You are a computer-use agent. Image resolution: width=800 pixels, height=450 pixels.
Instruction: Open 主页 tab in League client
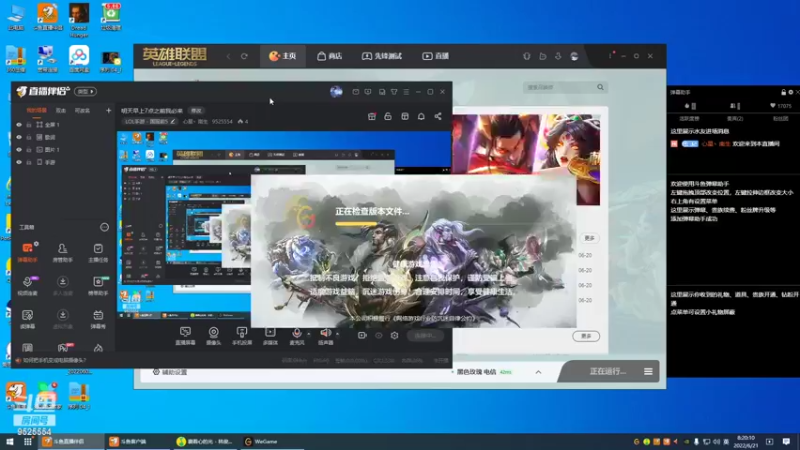coord(283,56)
